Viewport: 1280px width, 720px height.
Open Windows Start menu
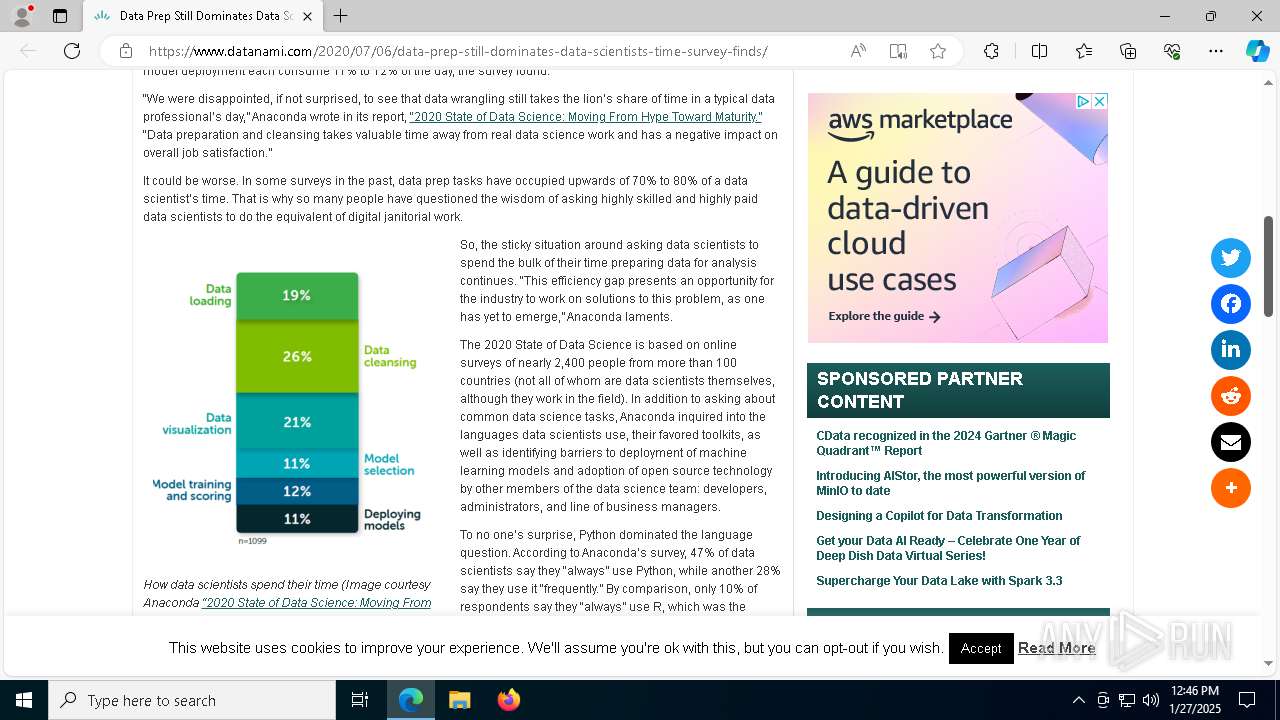click(x=24, y=700)
